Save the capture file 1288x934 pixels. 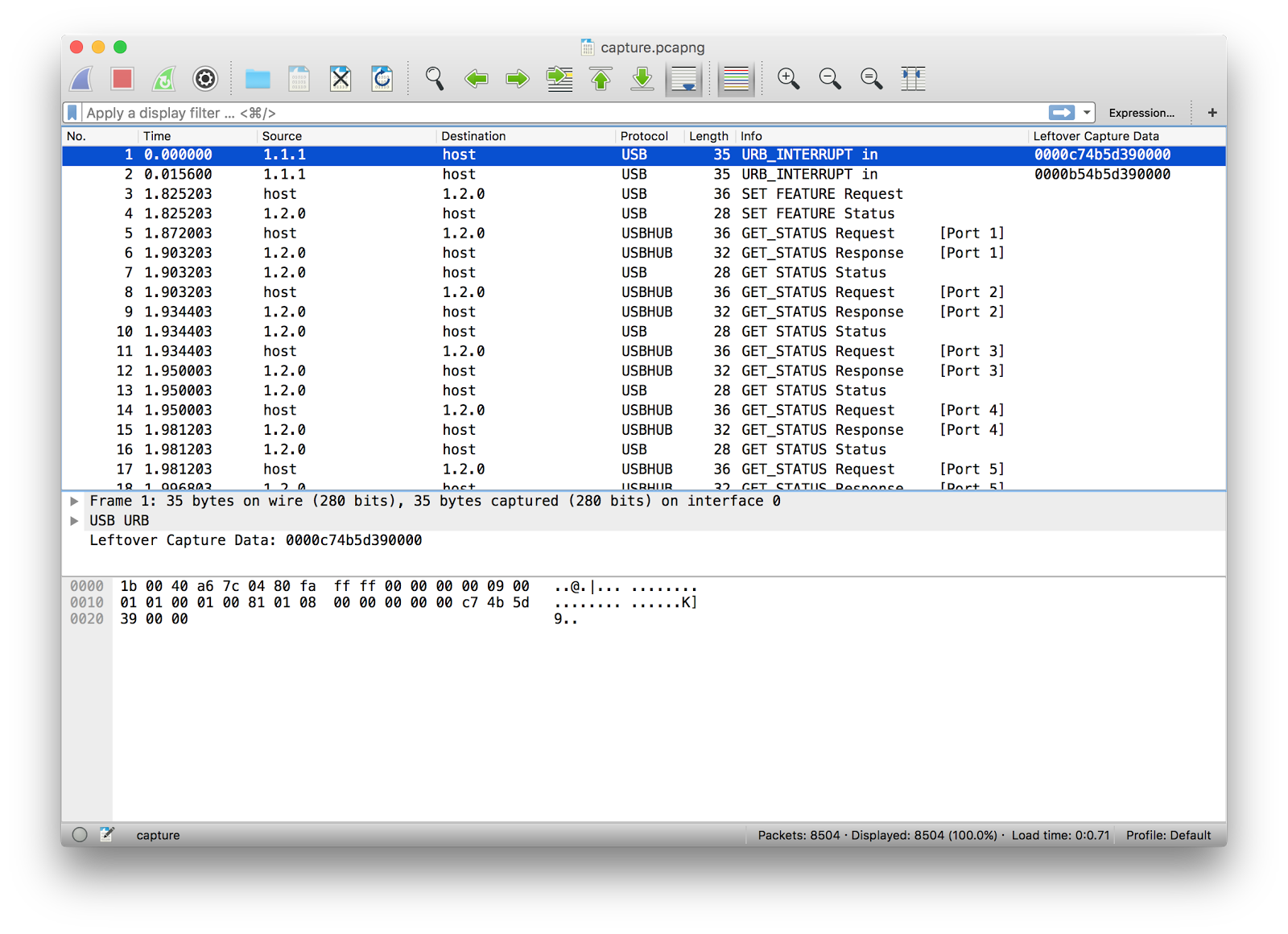(299, 79)
